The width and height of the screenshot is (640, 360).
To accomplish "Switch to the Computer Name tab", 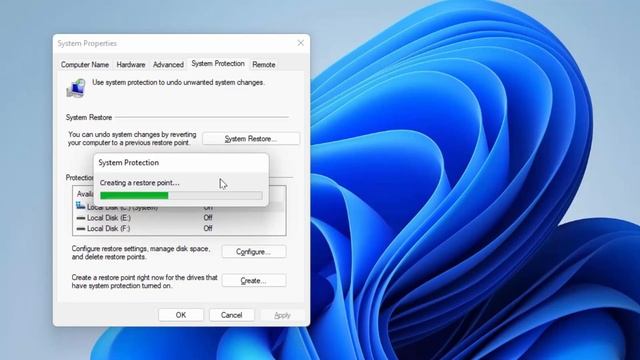I will [x=85, y=64].
